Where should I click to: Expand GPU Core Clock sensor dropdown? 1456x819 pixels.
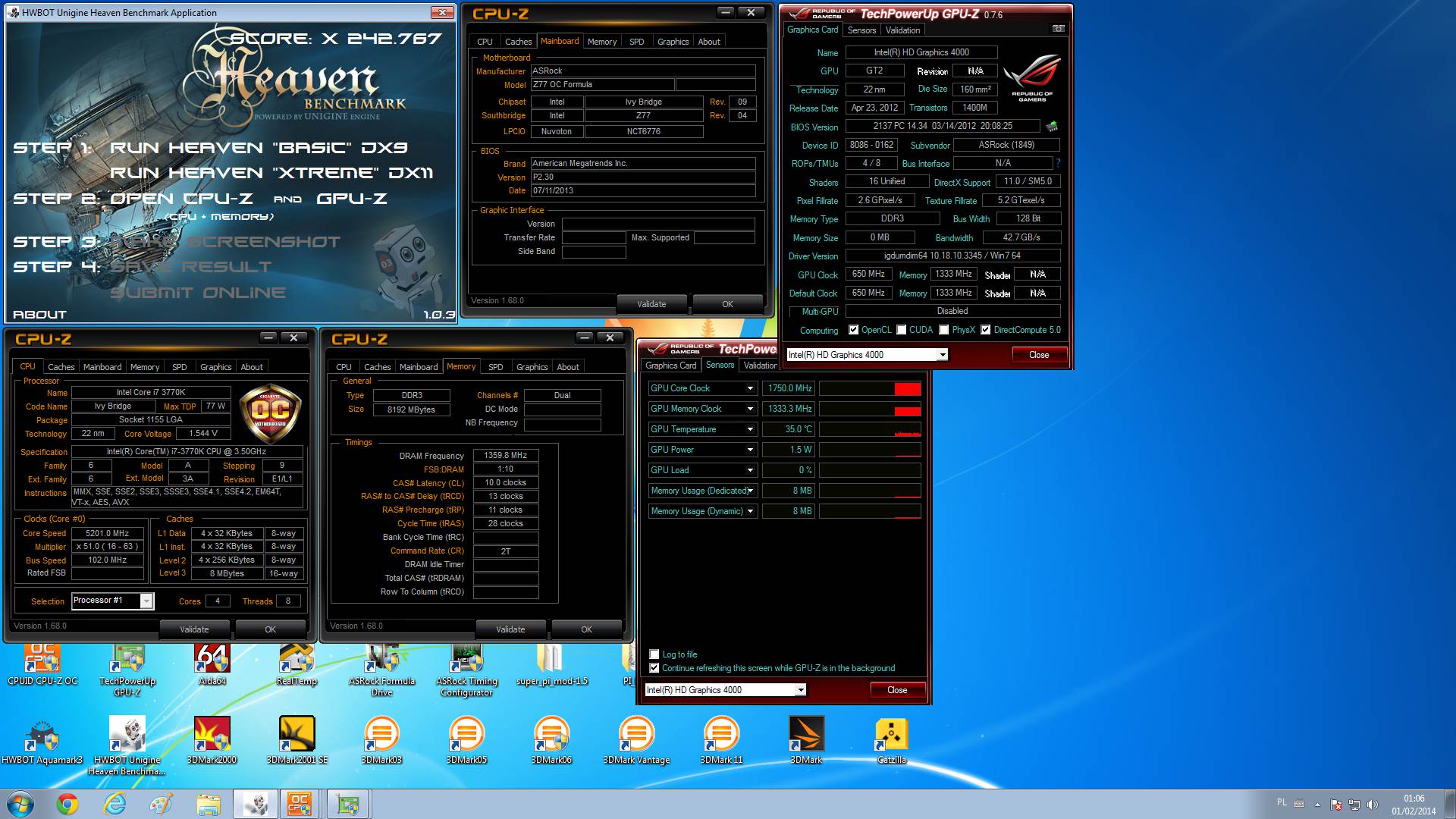click(x=750, y=388)
